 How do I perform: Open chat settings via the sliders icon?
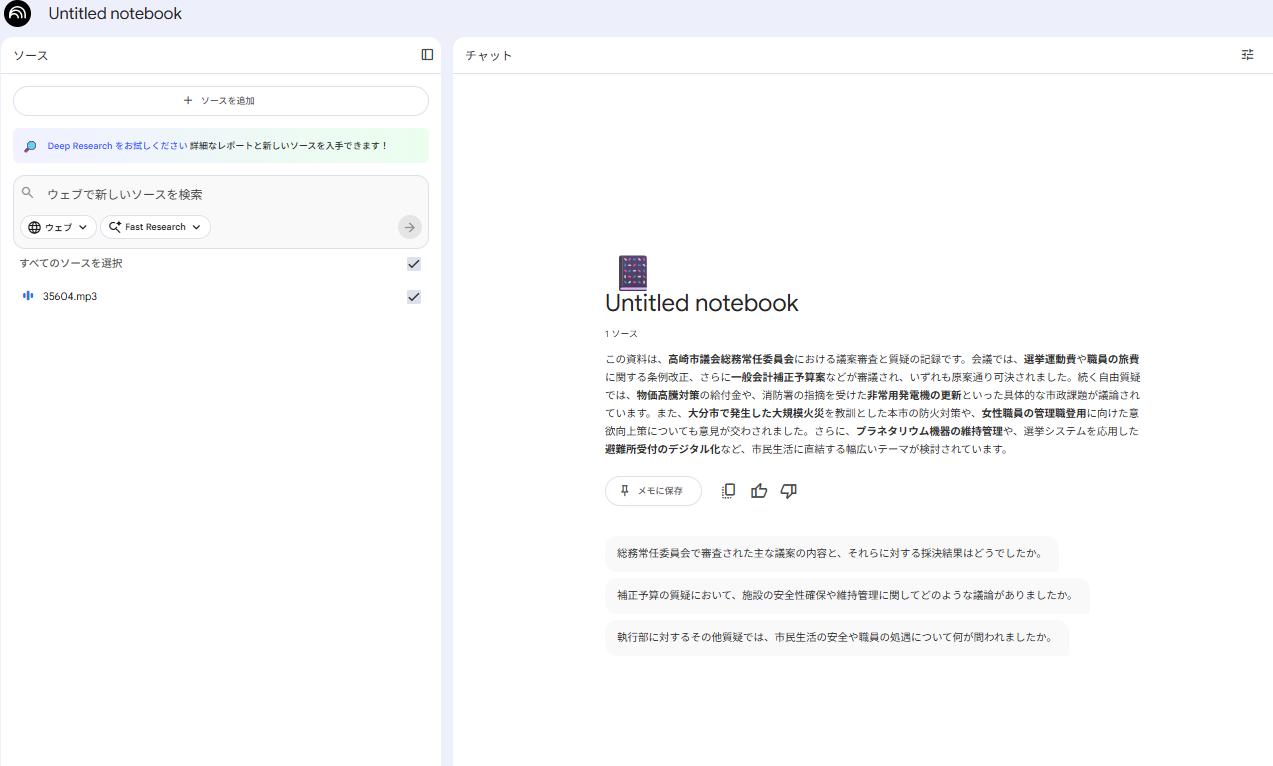click(x=1247, y=55)
